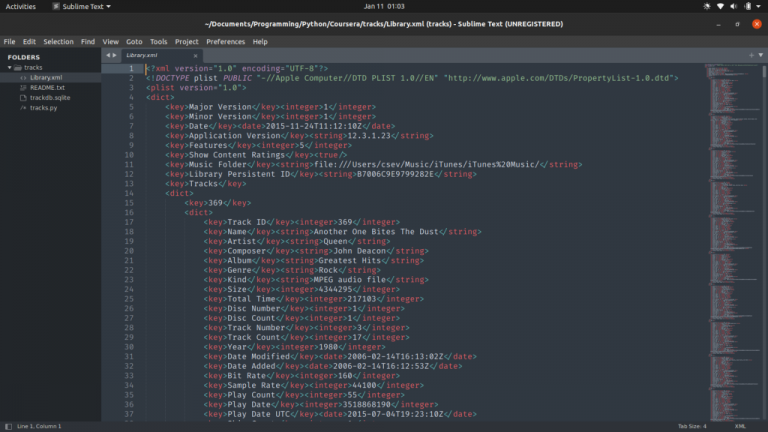This screenshot has width=768, height=432.
Task: Close the Library.xml tab
Action: click(x=195, y=56)
